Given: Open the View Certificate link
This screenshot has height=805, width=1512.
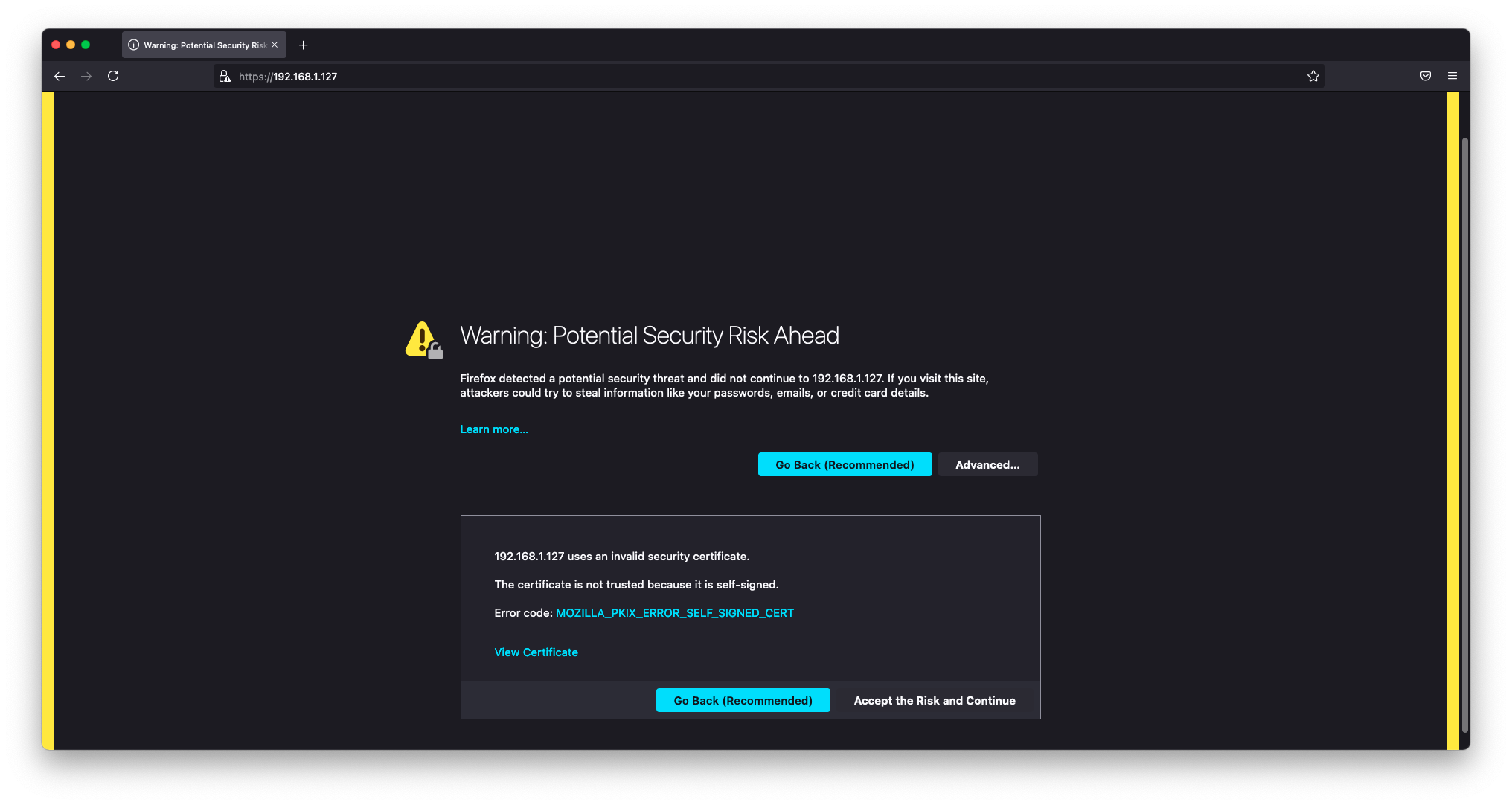Looking at the screenshot, I should (536, 652).
